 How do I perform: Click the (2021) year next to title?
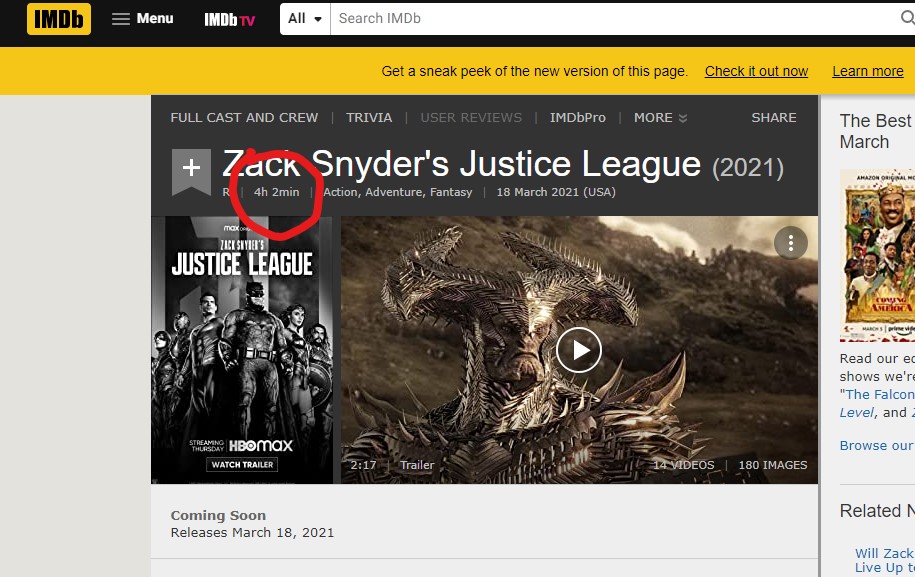click(748, 168)
